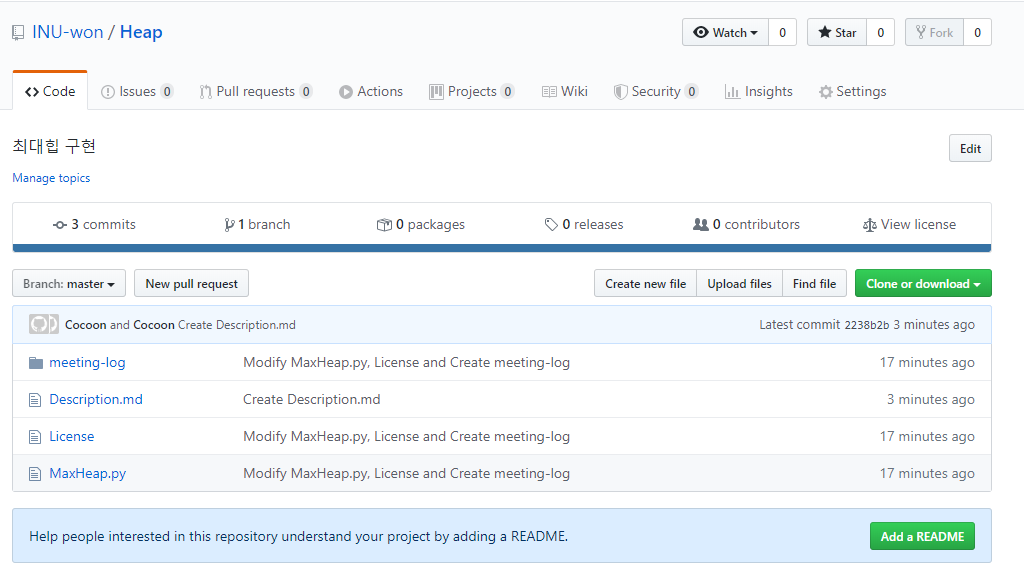The image size is (1024, 585).
Task: Star the repository
Action: 837,33
